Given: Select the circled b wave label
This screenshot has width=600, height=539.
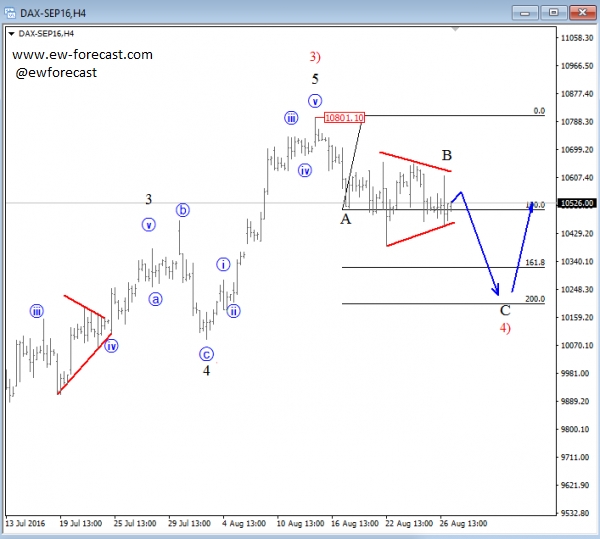Looking at the screenshot, I should (x=183, y=210).
